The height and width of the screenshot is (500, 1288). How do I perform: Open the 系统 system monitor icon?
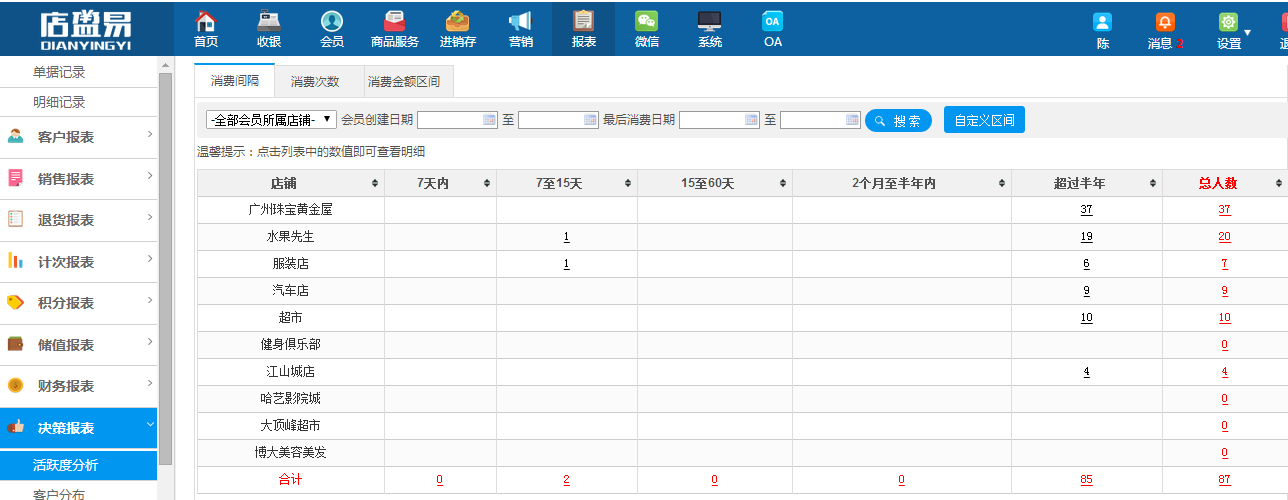pos(710,21)
